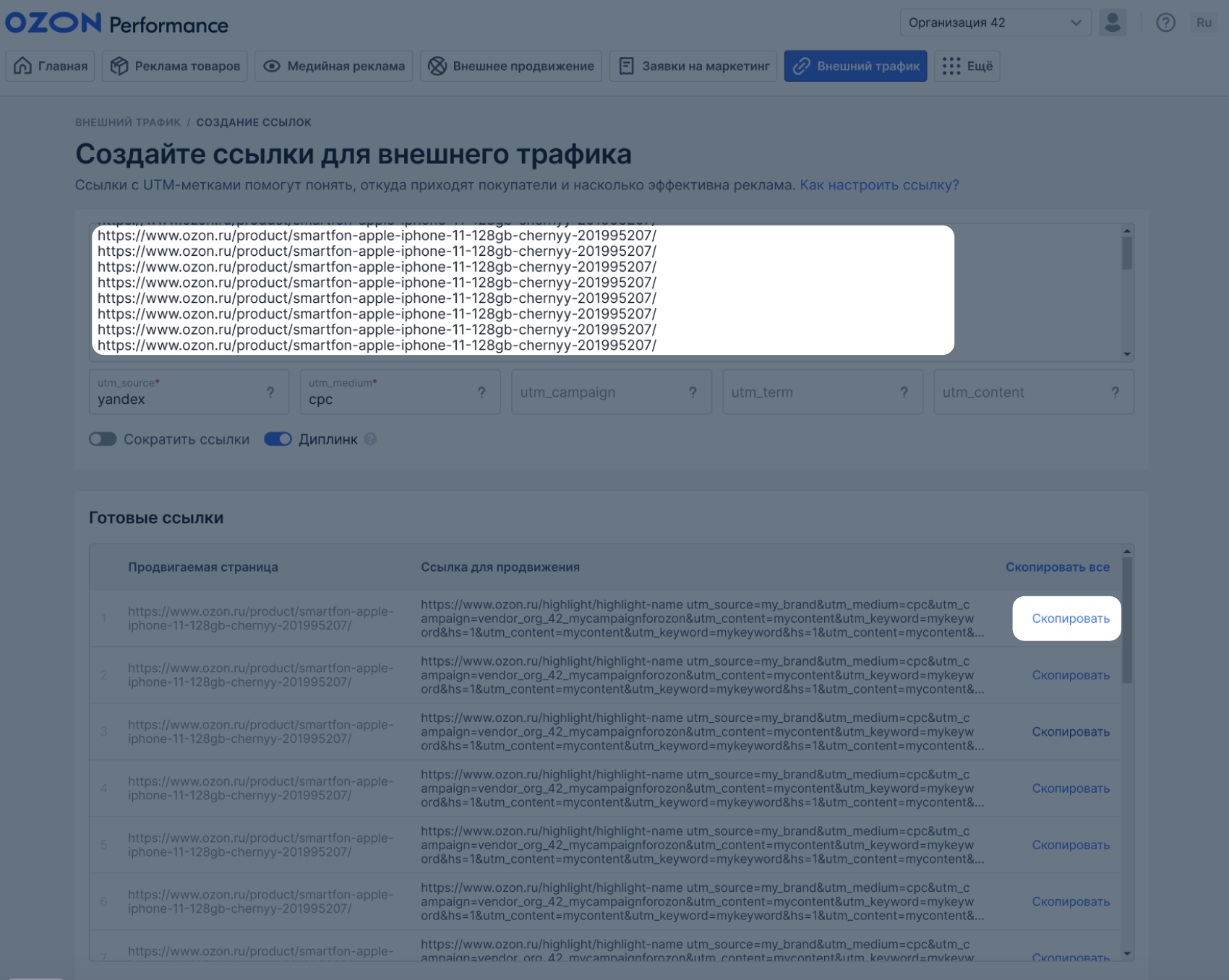Copy the link in row 3
The width and height of the screenshot is (1229, 980).
tap(1071, 731)
